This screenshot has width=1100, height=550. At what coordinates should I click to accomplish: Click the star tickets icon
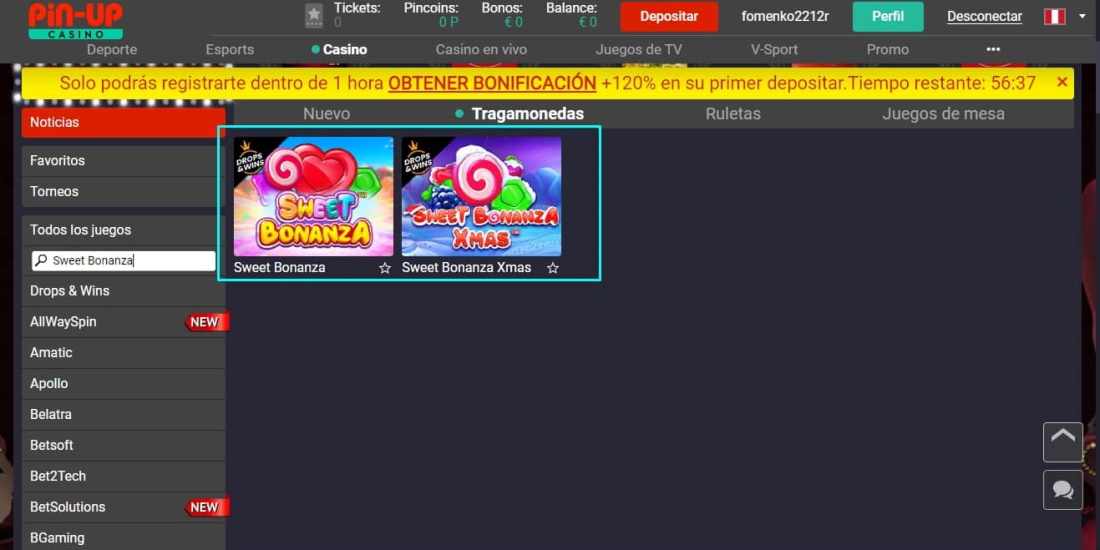[314, 15]
